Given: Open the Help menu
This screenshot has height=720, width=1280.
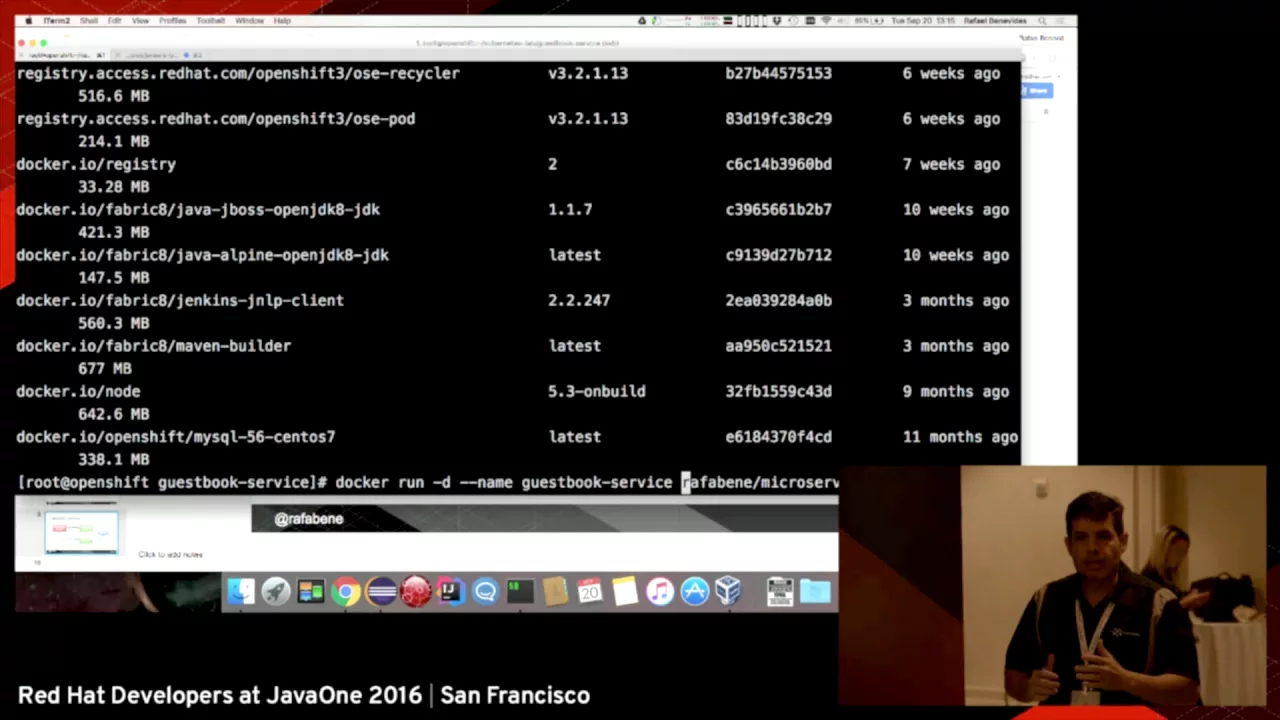Looking at the screenshot, I should click(x=282, y=20).
